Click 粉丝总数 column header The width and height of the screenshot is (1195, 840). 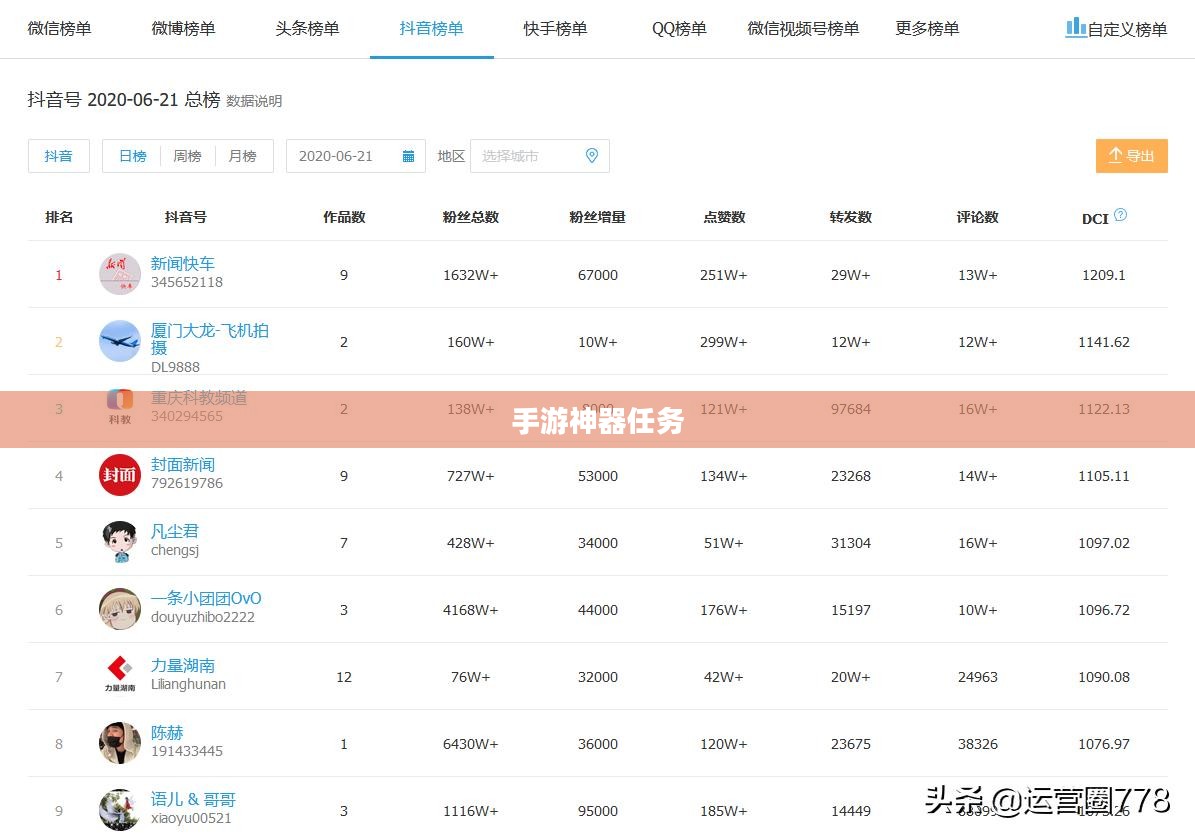[x=471, y=217]
